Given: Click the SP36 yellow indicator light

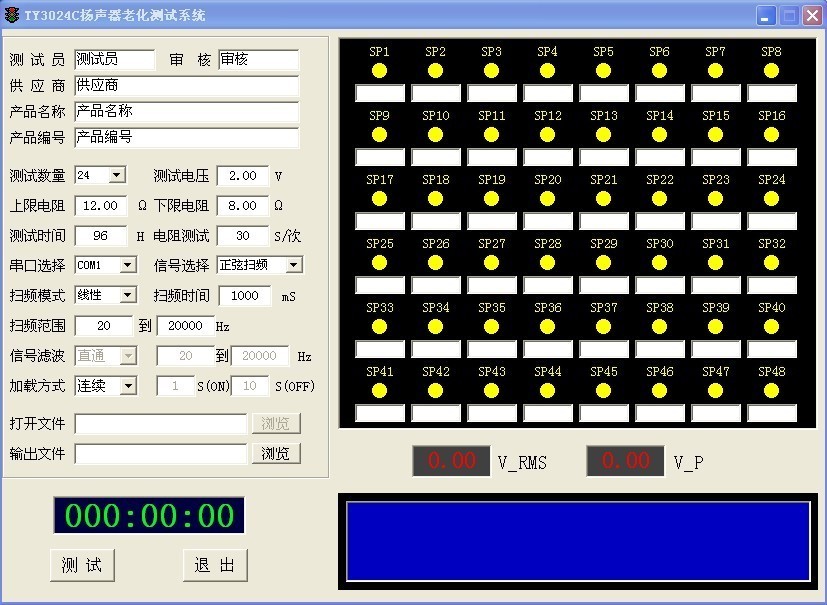Looking at the screenshot, I should pos(547,327).
